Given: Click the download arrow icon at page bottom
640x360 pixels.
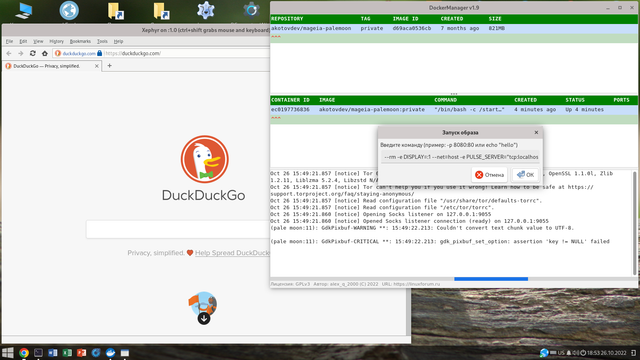Looking at the screenshot, I should click(204, 318).
